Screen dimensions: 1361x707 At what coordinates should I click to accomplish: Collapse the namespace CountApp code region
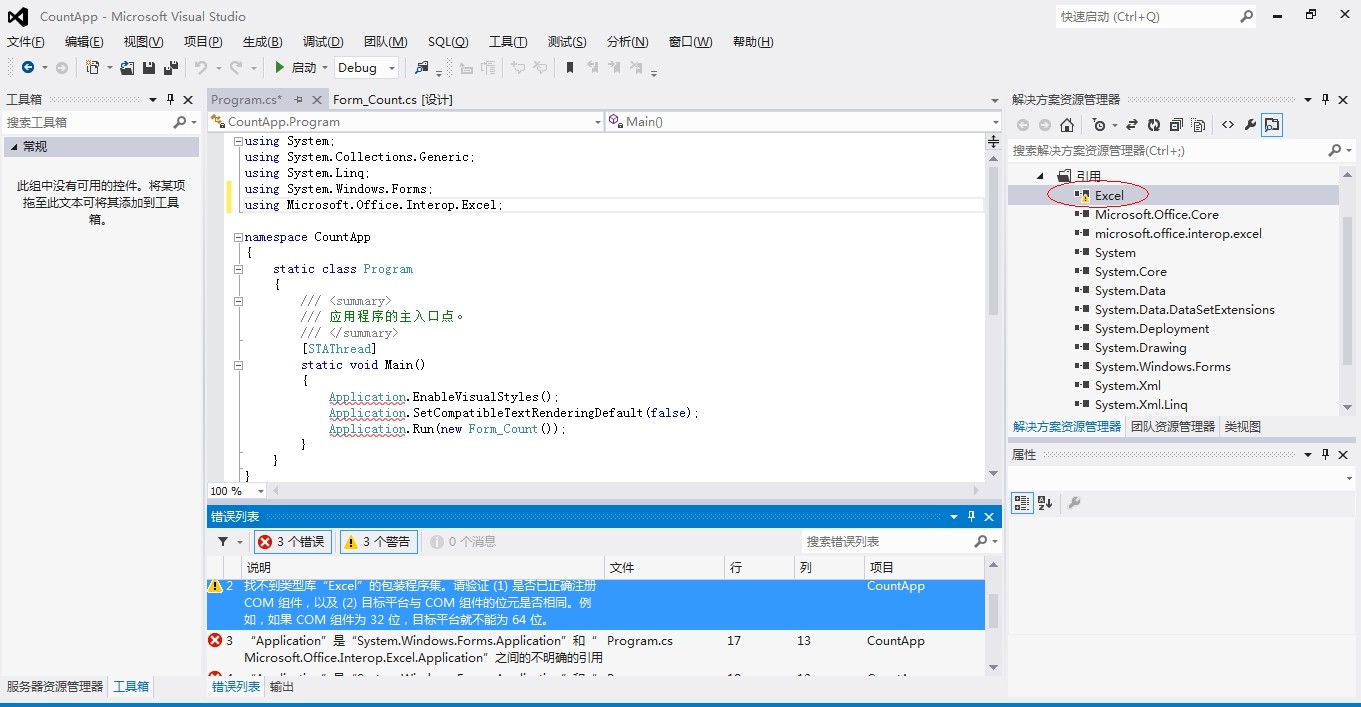[238, 237]
